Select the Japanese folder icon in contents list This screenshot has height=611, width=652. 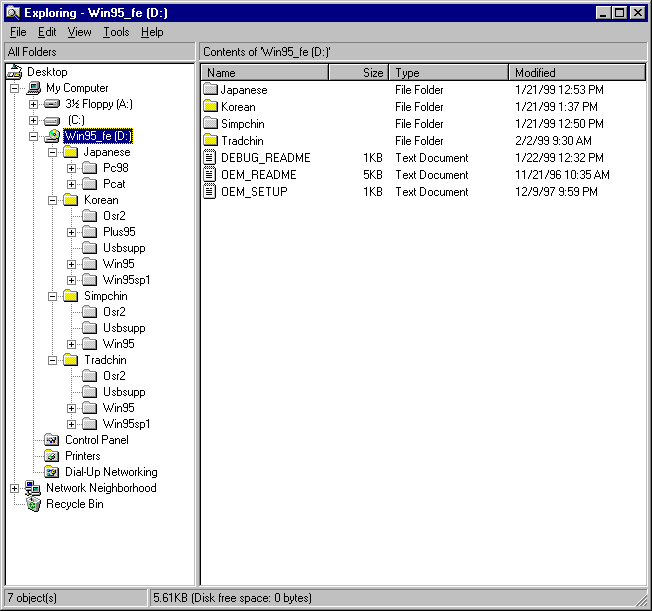click(210, 89)
